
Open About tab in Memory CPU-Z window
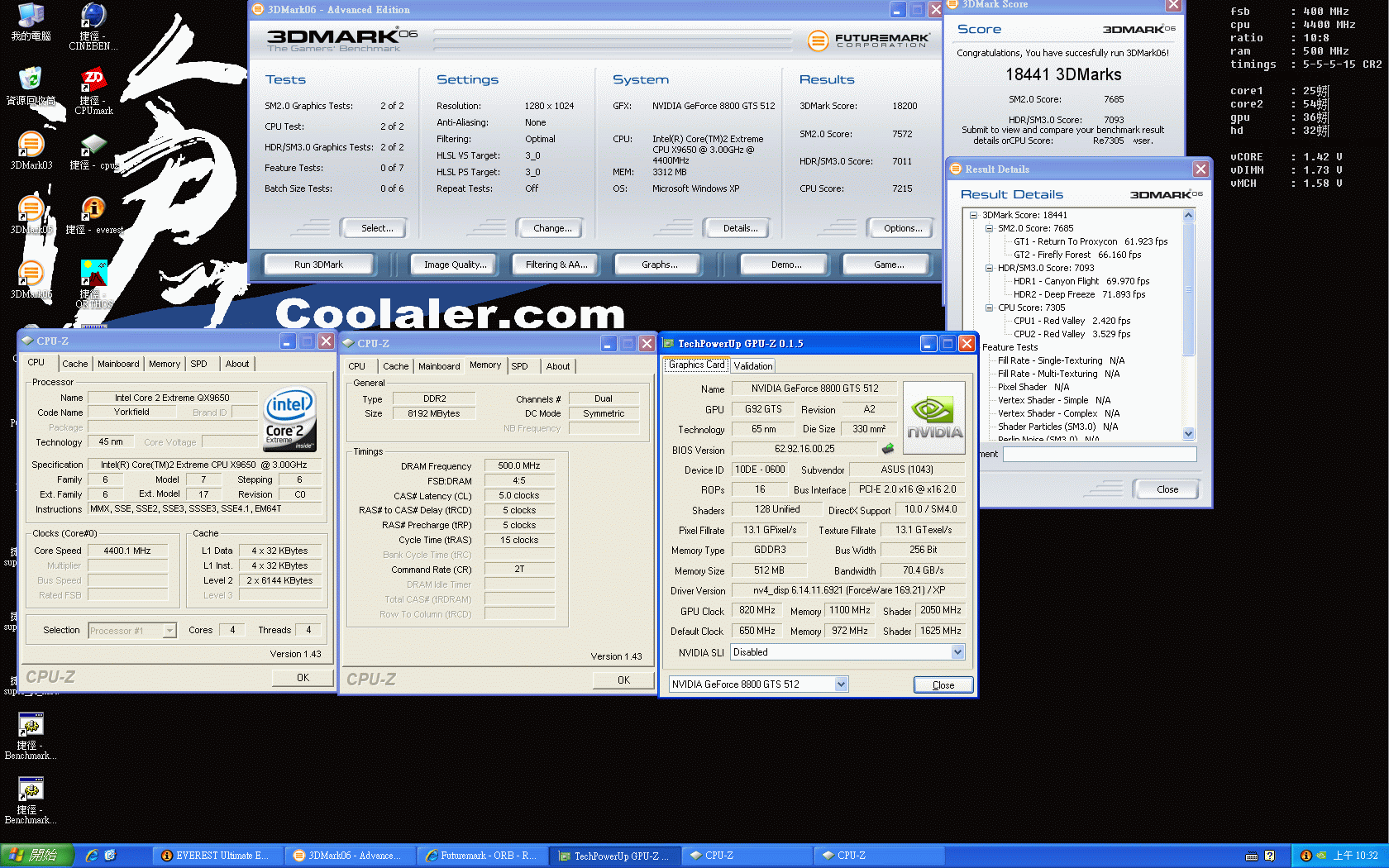click(x=558, y=366)
